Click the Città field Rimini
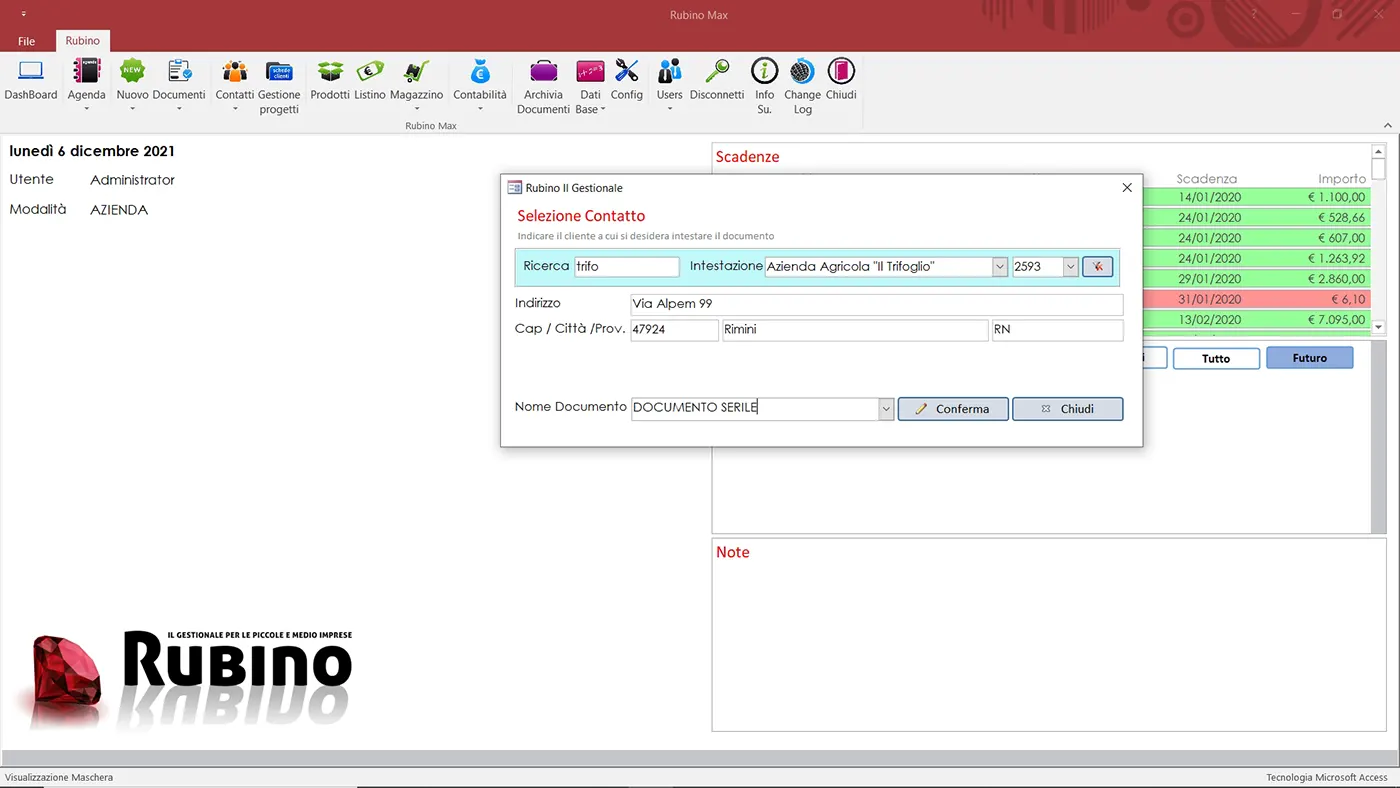This screenshot has width=1400, height=788. tap(855, 330)
